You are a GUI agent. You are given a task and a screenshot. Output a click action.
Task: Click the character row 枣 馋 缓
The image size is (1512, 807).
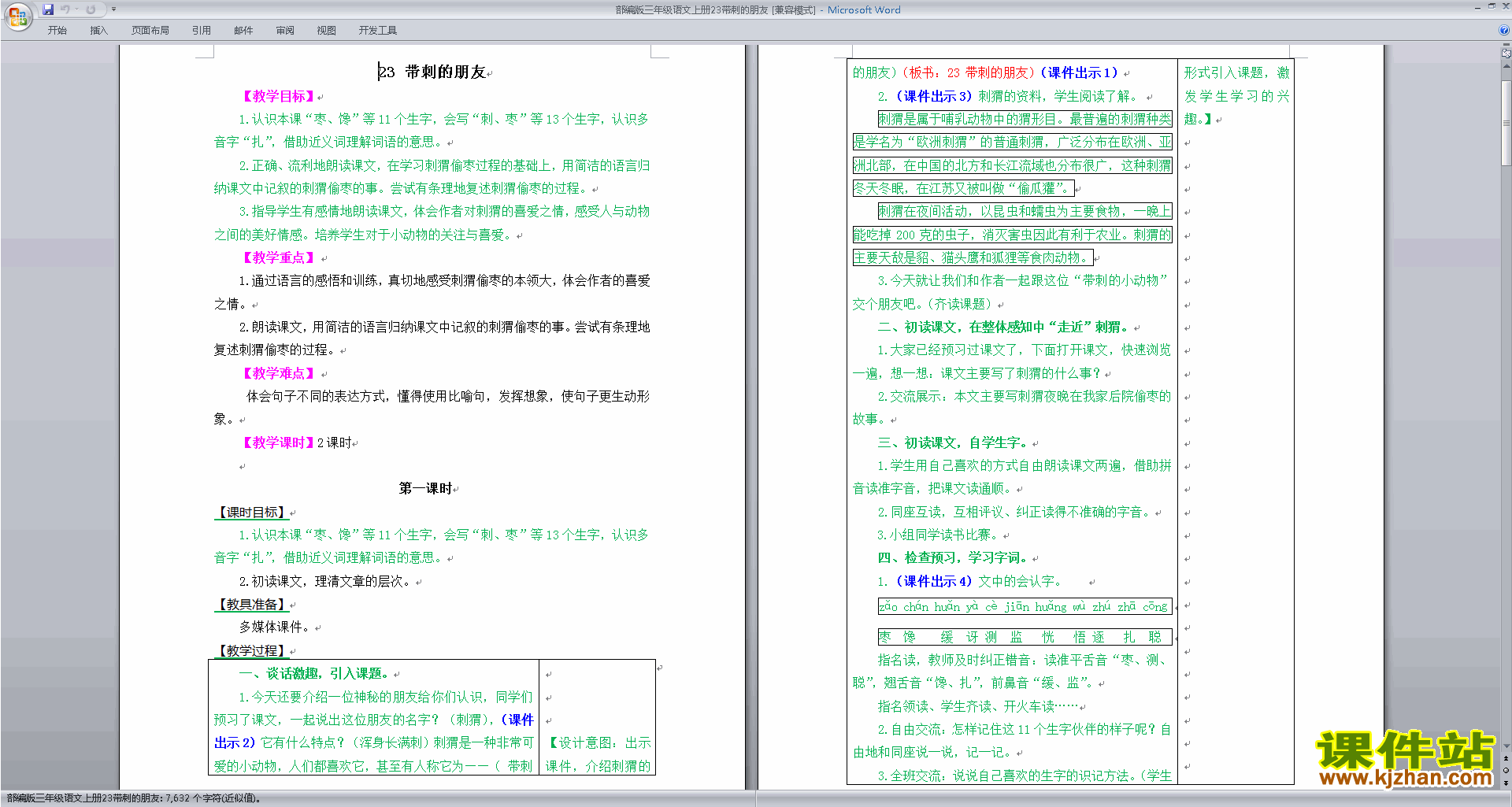point(1024,637)
